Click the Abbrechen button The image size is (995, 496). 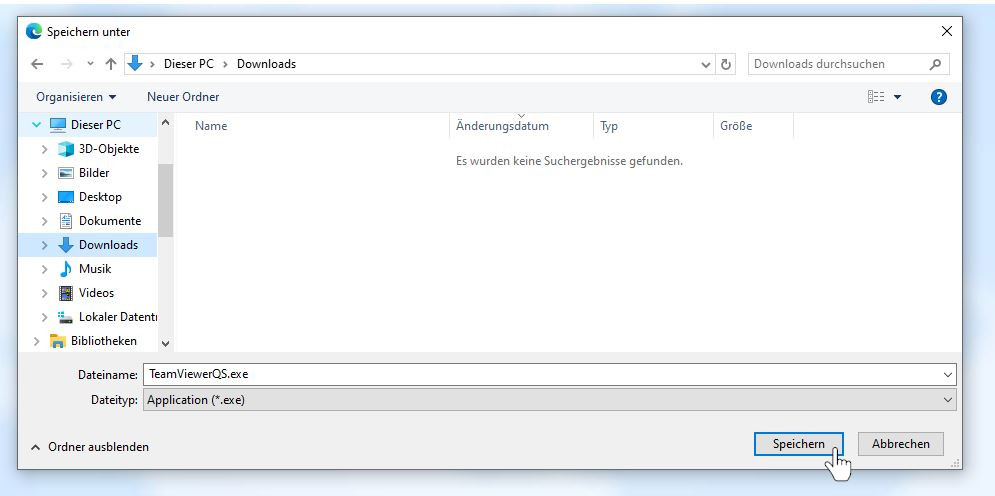tap(900, 444)
